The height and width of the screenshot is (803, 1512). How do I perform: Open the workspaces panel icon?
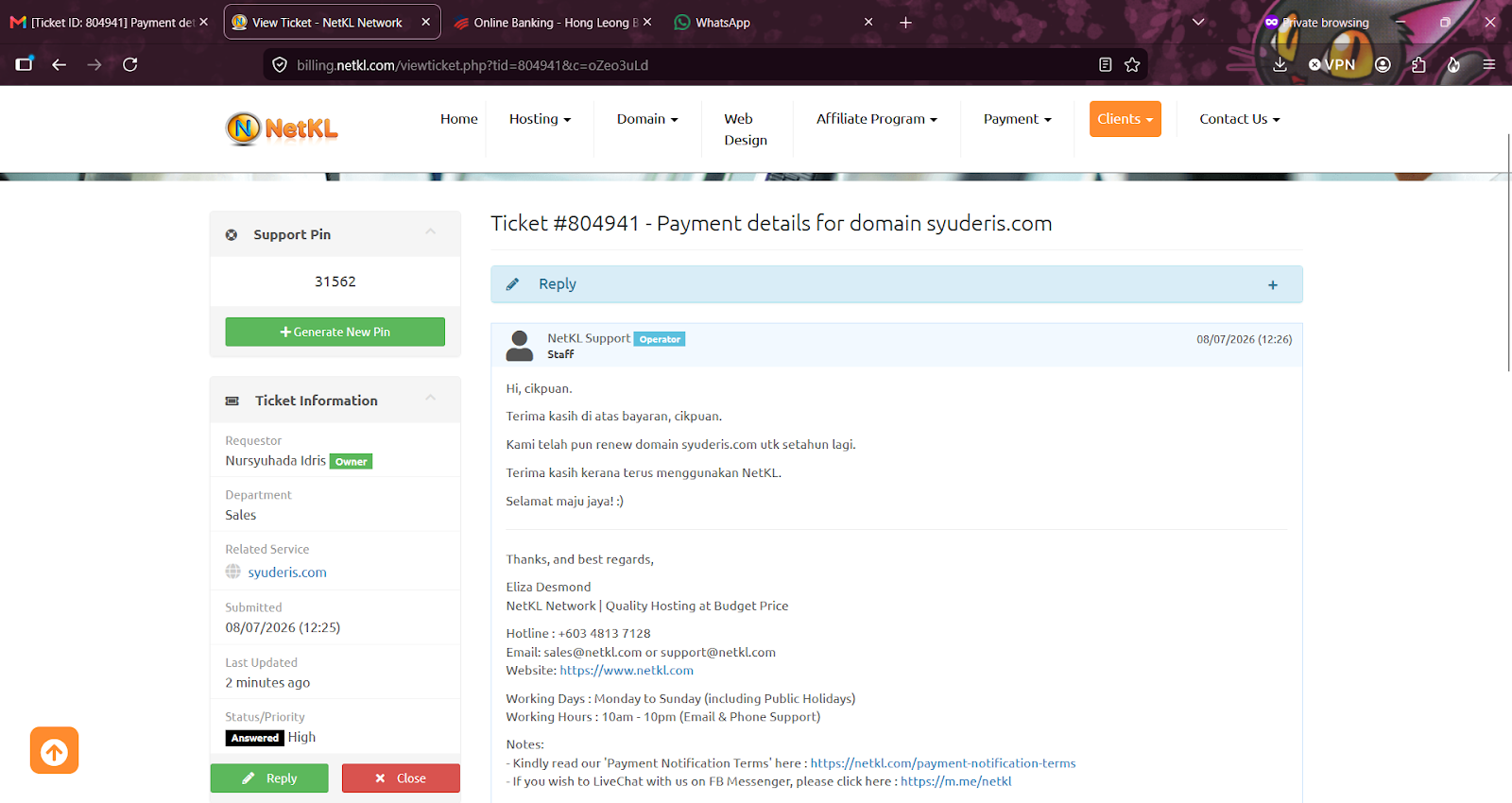pyautogui.click(x=25, y=64)
